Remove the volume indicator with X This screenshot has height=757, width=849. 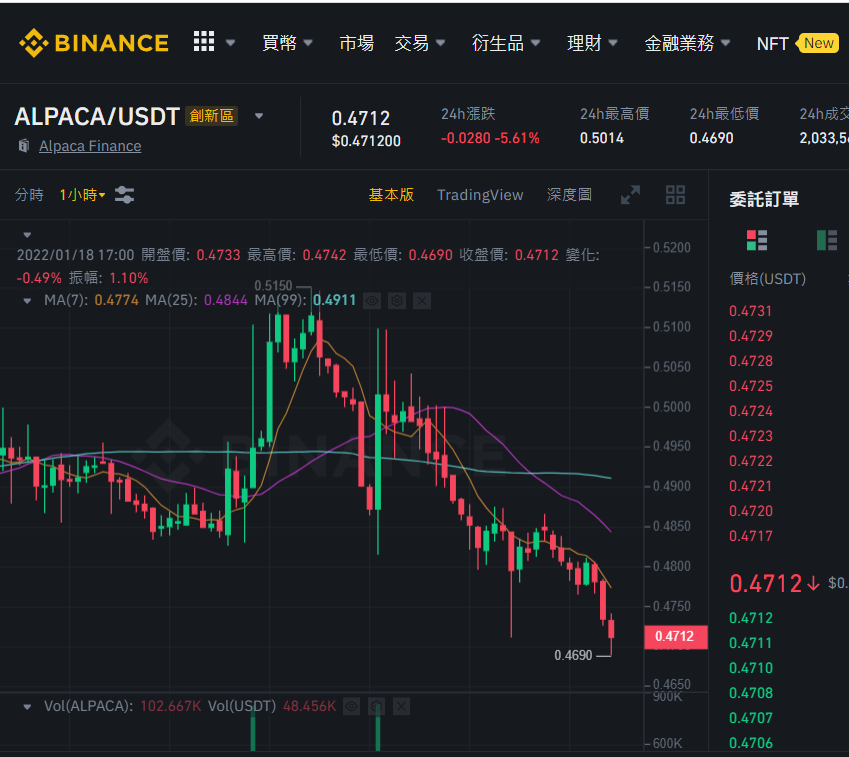pyautogui.click(x=401, y=707)
